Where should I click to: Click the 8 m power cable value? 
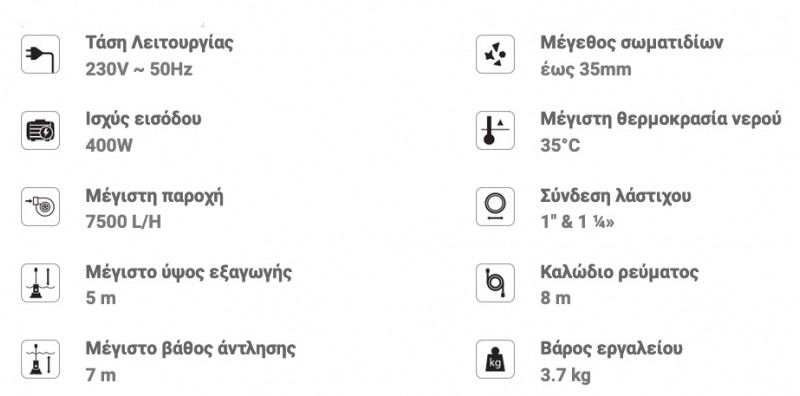click(556, 298)
